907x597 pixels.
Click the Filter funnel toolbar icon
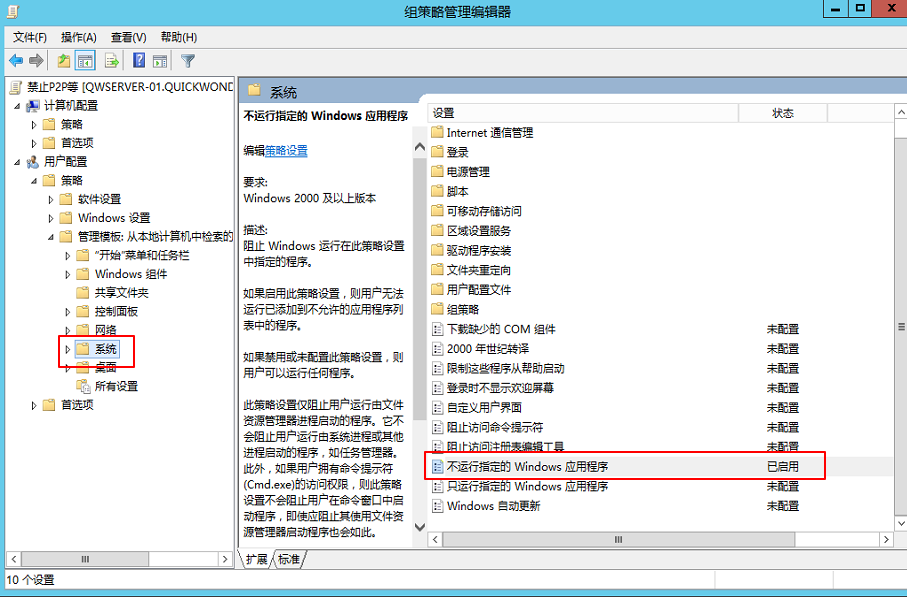click(188, 61)
